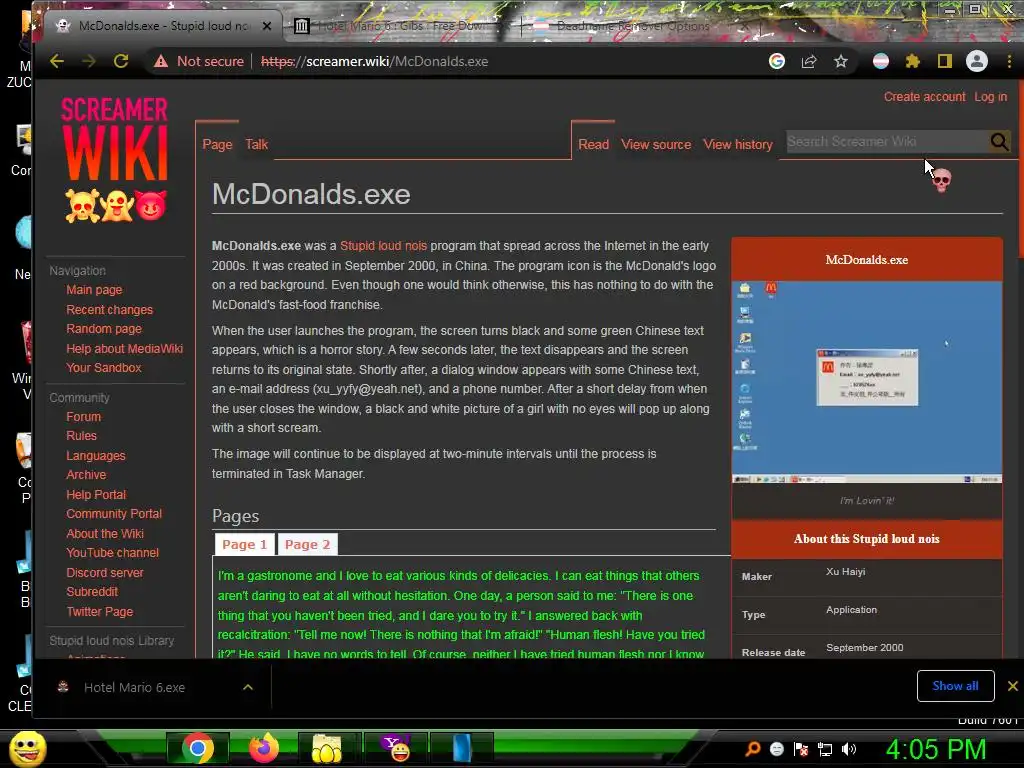Open the Languages link
Image resolution: width=1024 pixels, height=768 pixels.
pyautogui.click(x=95, y=456)
